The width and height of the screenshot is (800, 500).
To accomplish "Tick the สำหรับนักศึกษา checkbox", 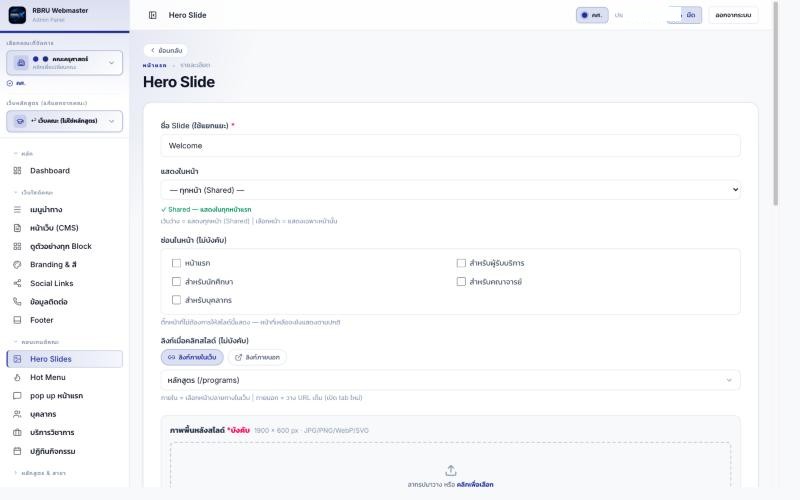I will pos(177,282).
